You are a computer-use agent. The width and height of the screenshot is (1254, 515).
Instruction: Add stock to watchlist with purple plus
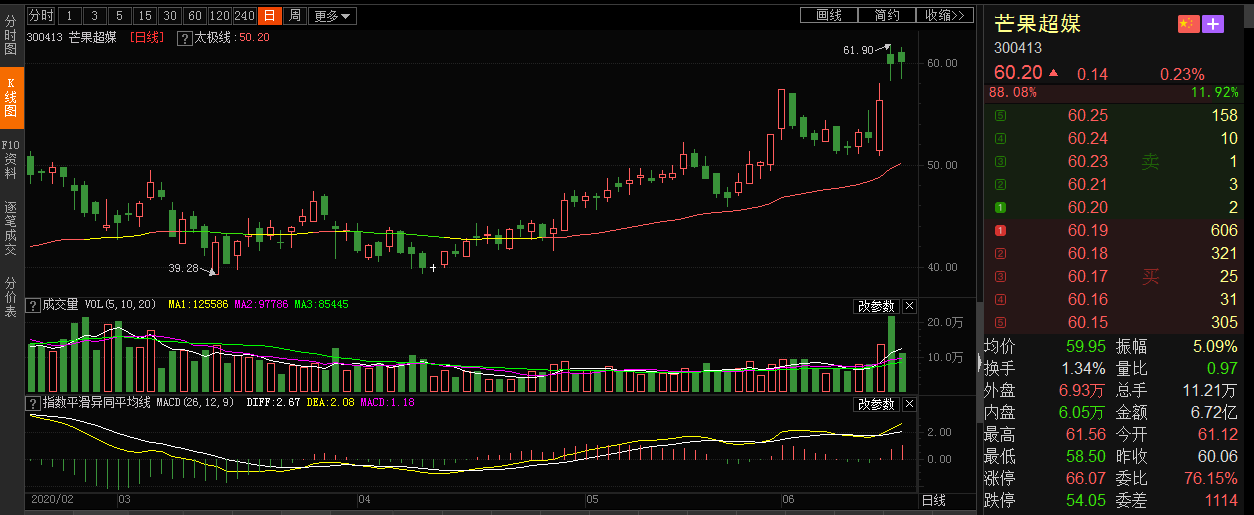point(1213,24)
